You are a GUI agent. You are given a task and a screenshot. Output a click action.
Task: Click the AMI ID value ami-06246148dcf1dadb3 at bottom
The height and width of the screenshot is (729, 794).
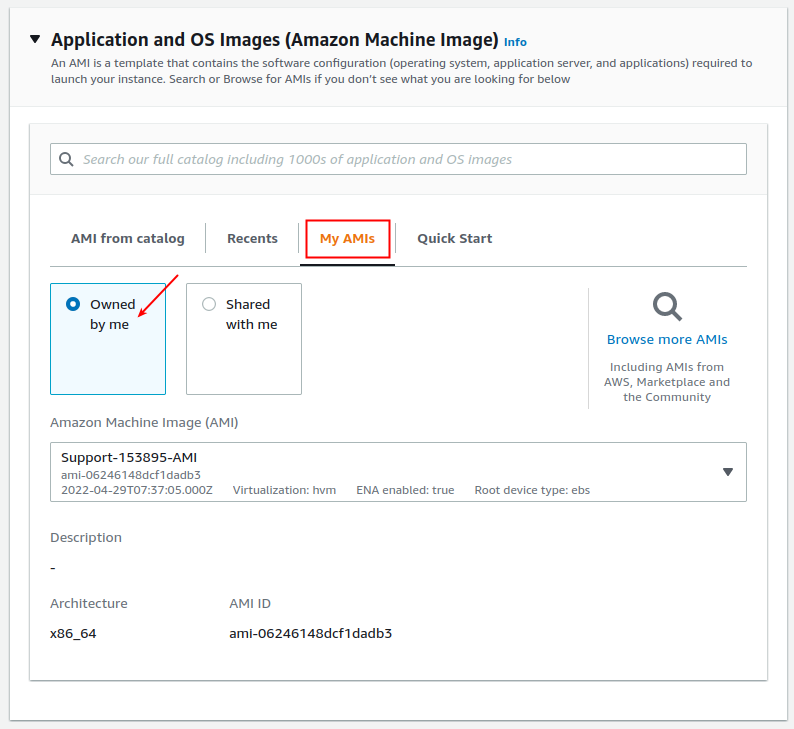tap(310, 633)
